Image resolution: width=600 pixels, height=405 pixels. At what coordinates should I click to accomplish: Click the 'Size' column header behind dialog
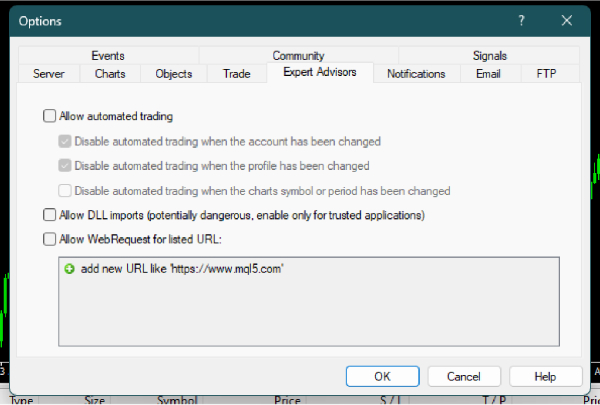[x=95, y=400]
